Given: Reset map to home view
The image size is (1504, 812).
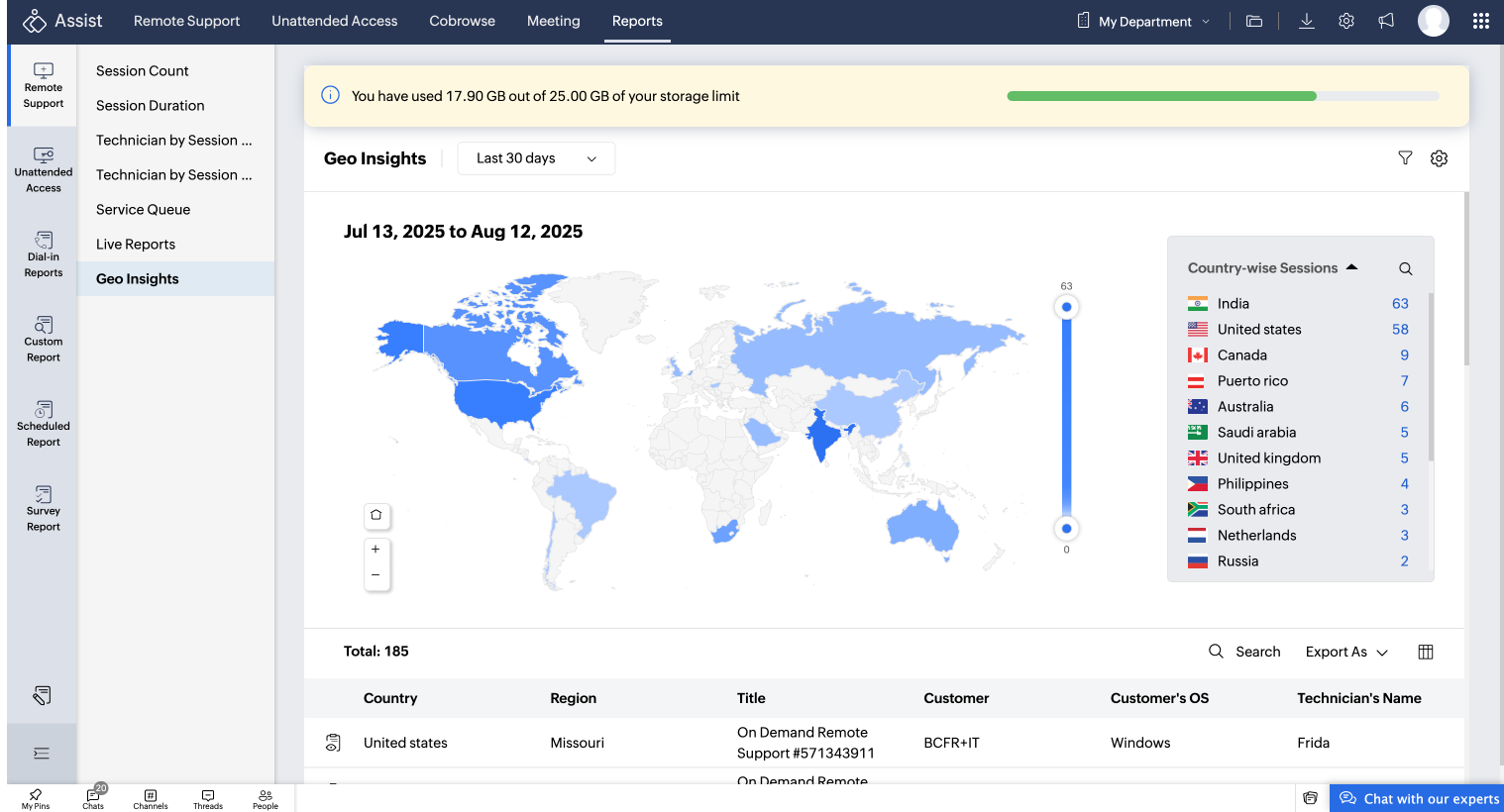Looking at the screenshot, I should pyautogui.click(x=376, y=515).
